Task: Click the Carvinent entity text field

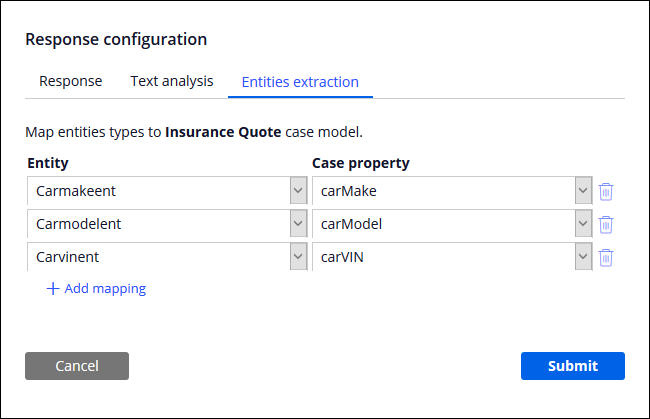Action: [157, 258]
